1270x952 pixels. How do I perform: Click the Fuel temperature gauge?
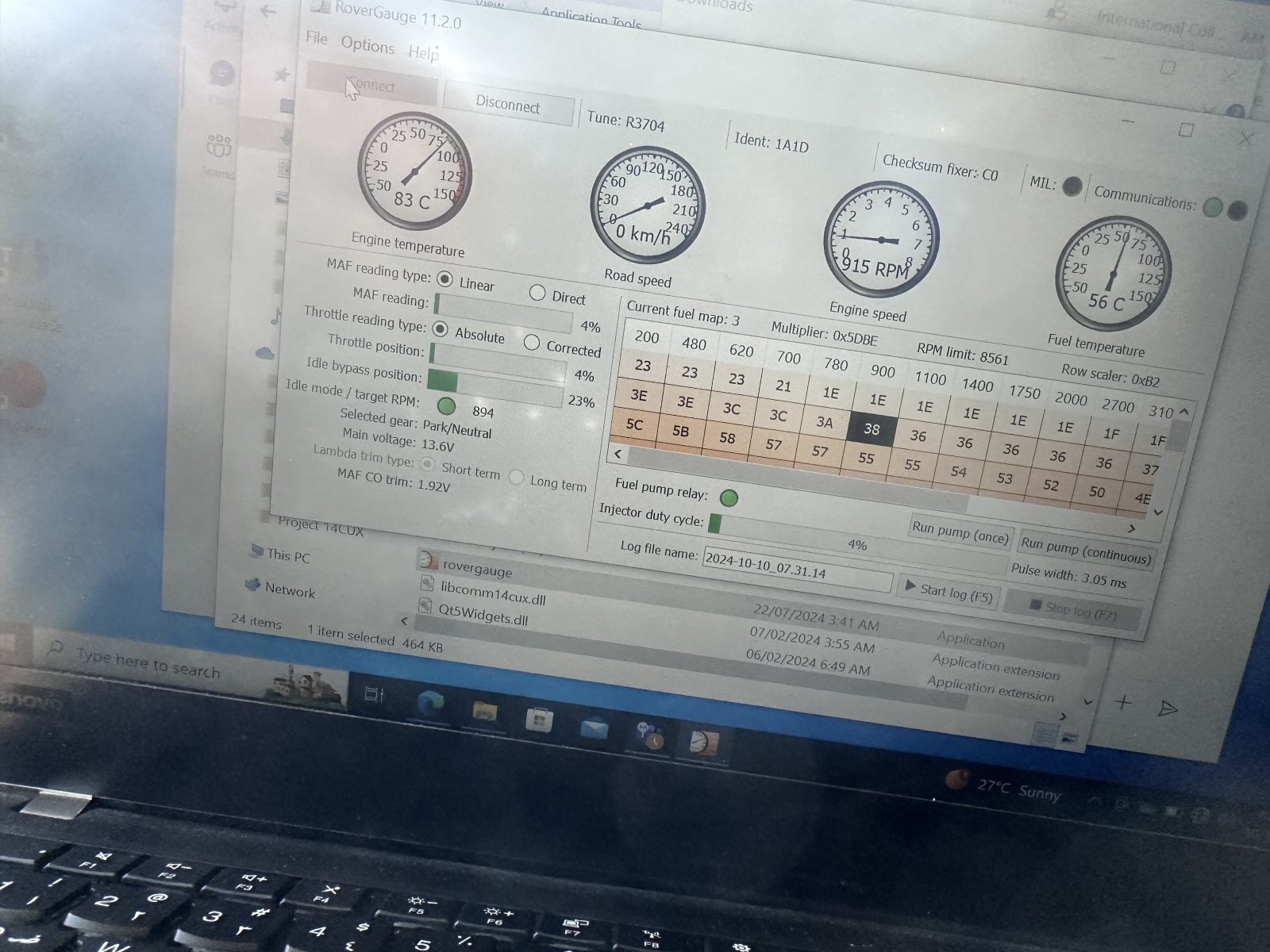click(x=1113, y=274)
